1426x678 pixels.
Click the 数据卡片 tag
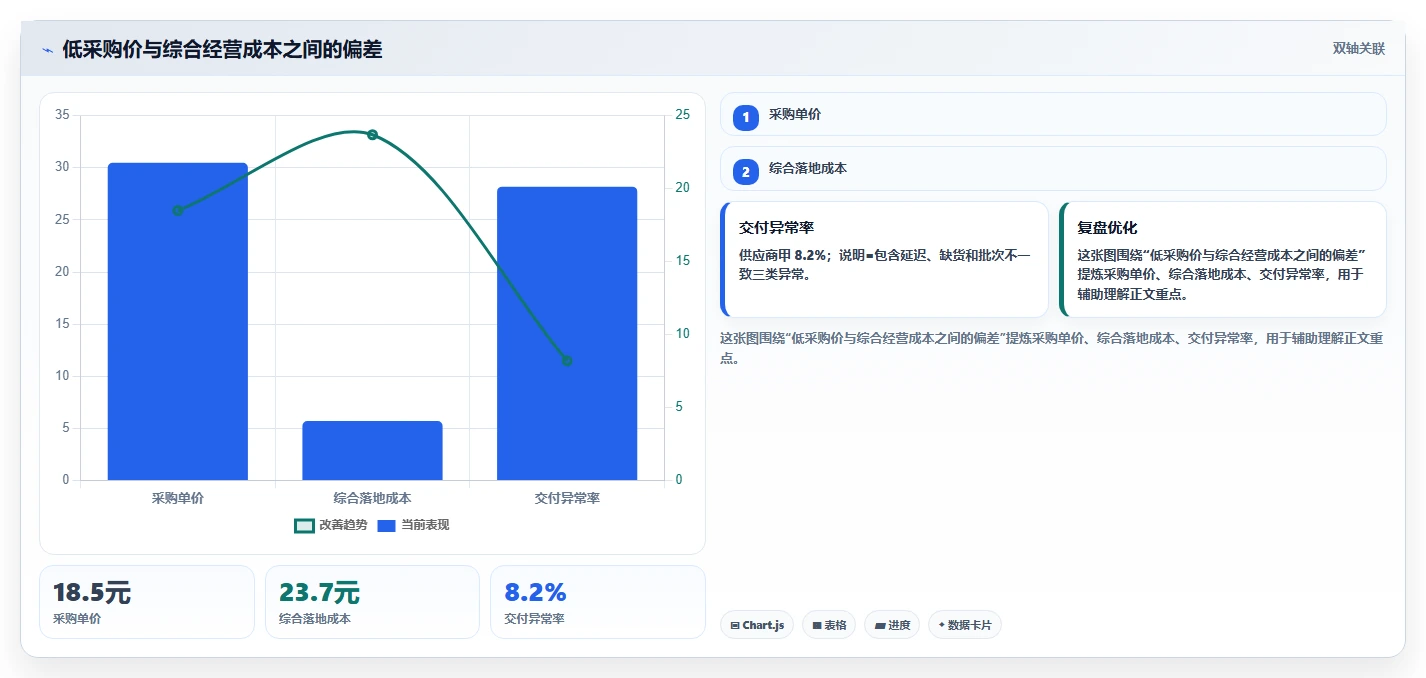pyautogui.click(x=965, y=625)
